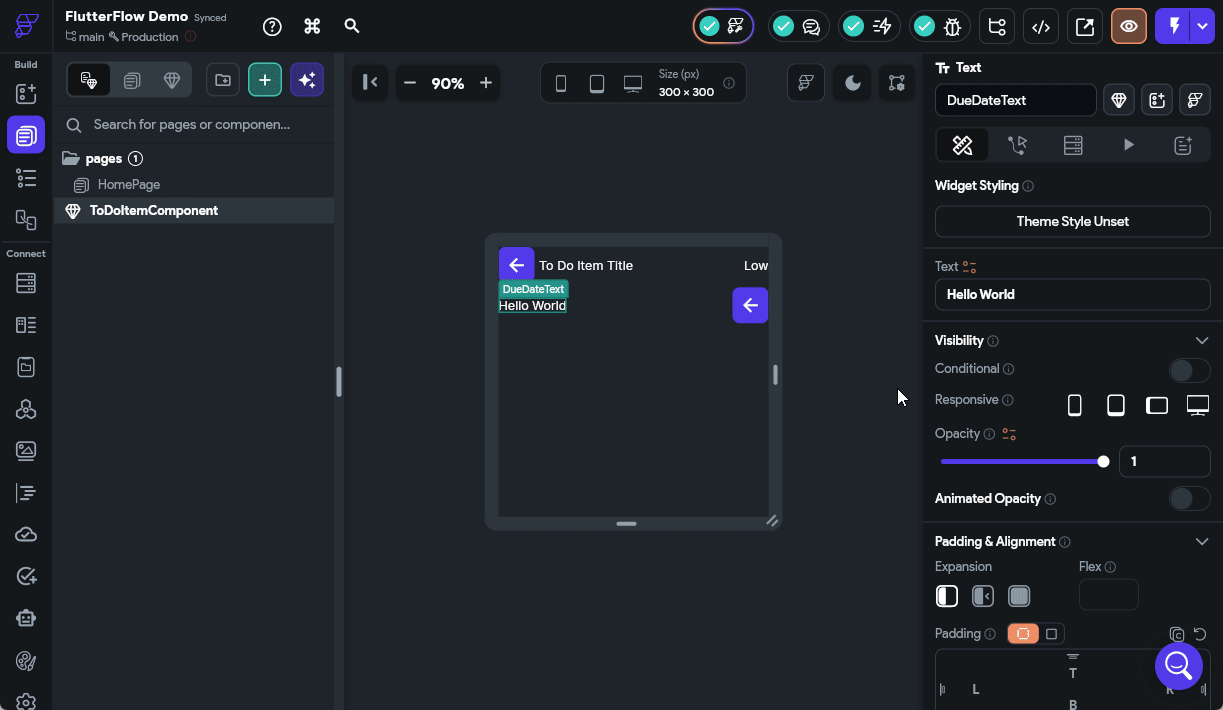The image size is (1223, 710).
Task: Open the Properties panel design tab
Action: (x=962, y=145)
